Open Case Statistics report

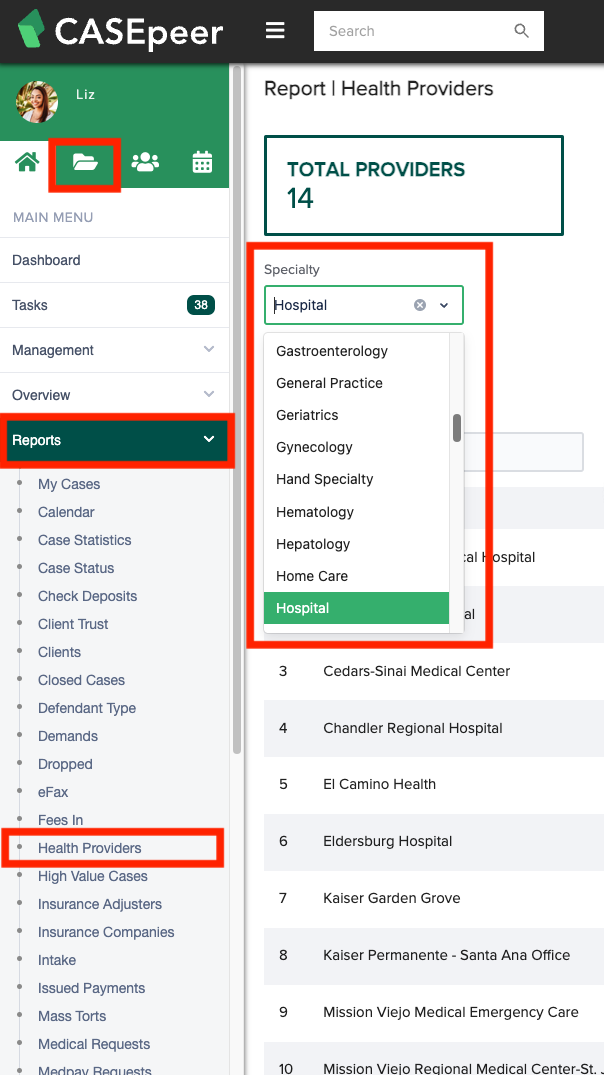[84, 540]
